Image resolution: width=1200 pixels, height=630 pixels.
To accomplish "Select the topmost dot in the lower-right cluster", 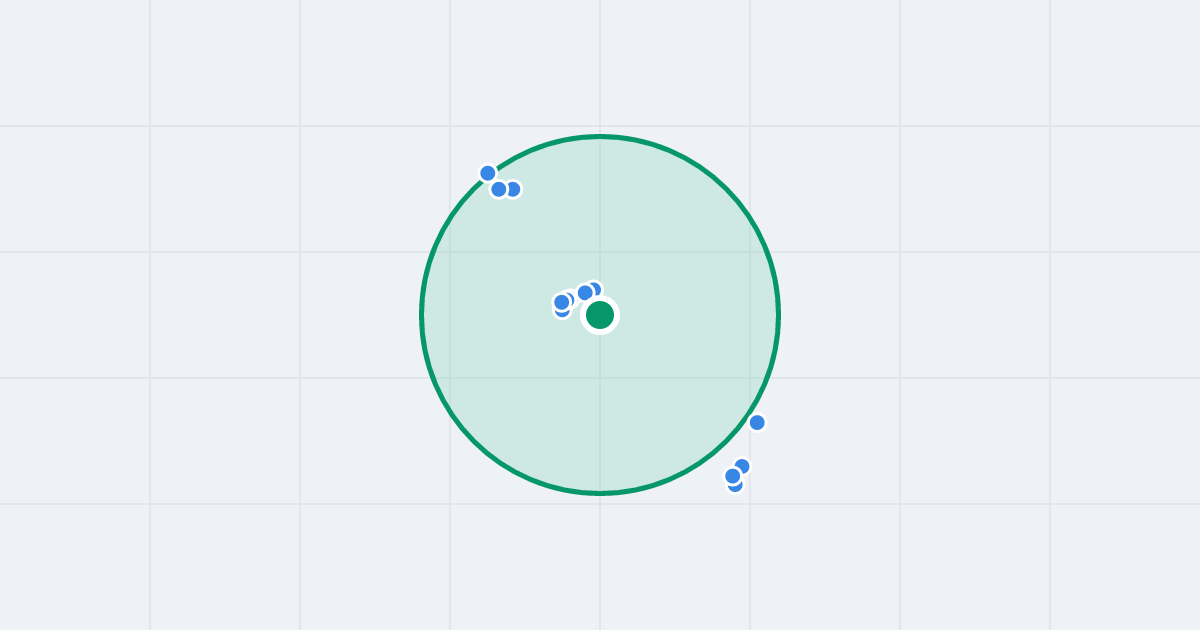I will [742, 466].
